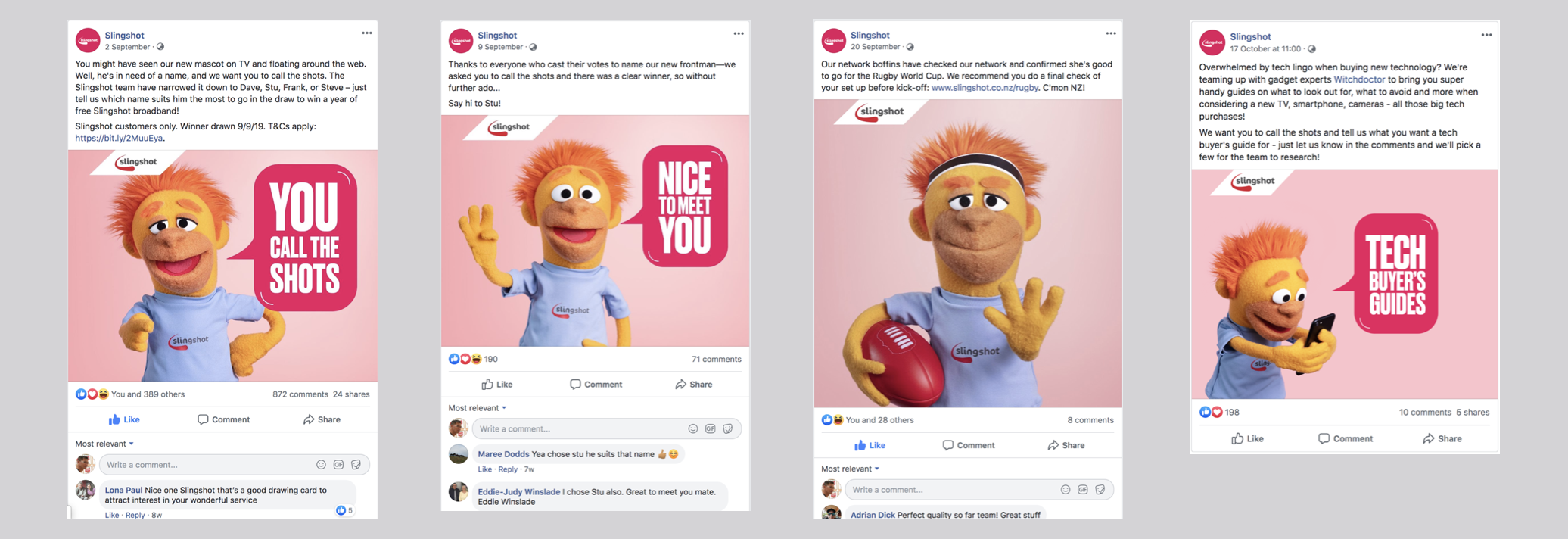Click emoji icon in the 9 September comment box

692,428
